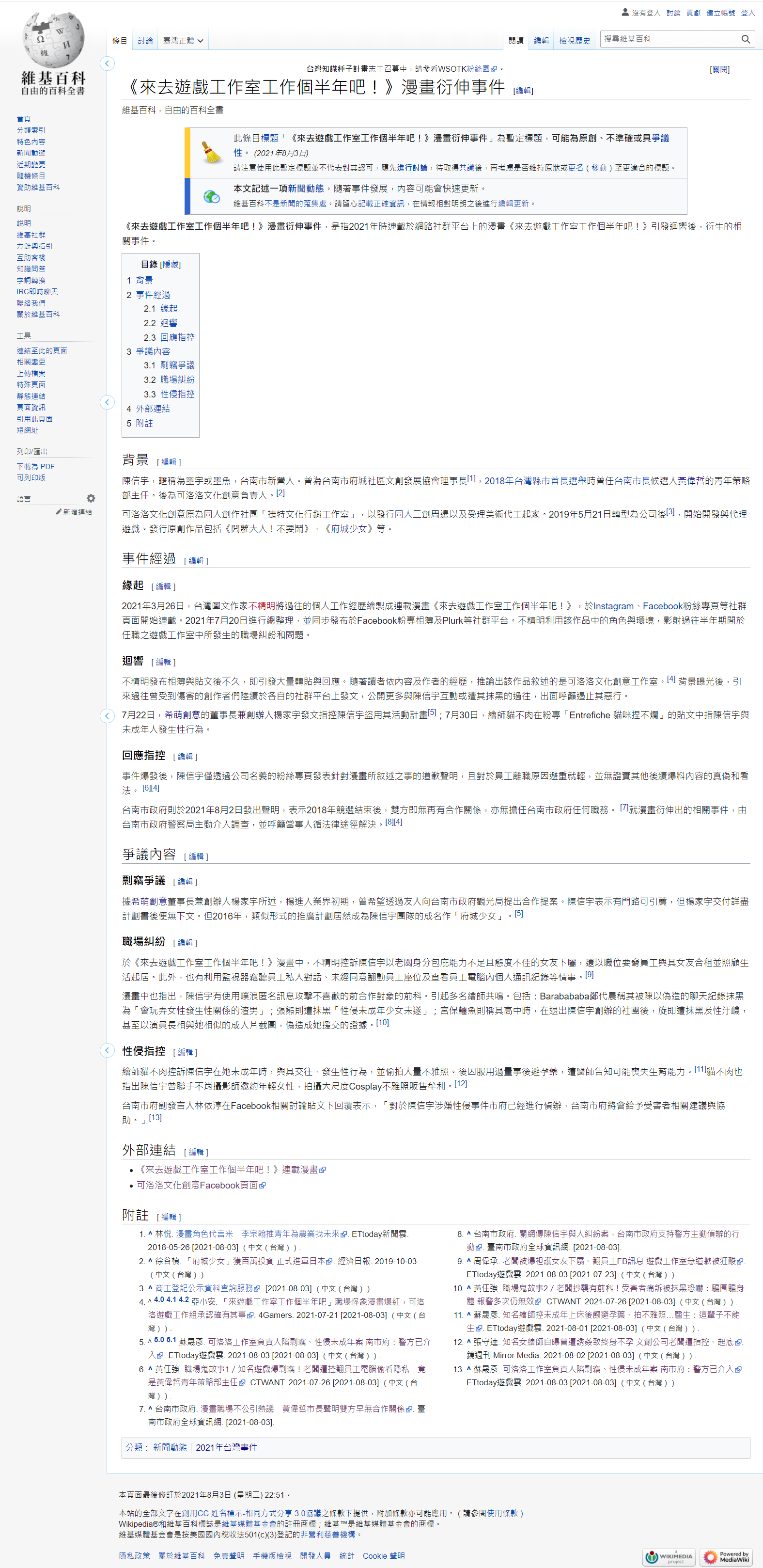This screenshot has height=1568, width=763.
Task: Edit the 事件經過 section
Action: click(x=196, y=561)
